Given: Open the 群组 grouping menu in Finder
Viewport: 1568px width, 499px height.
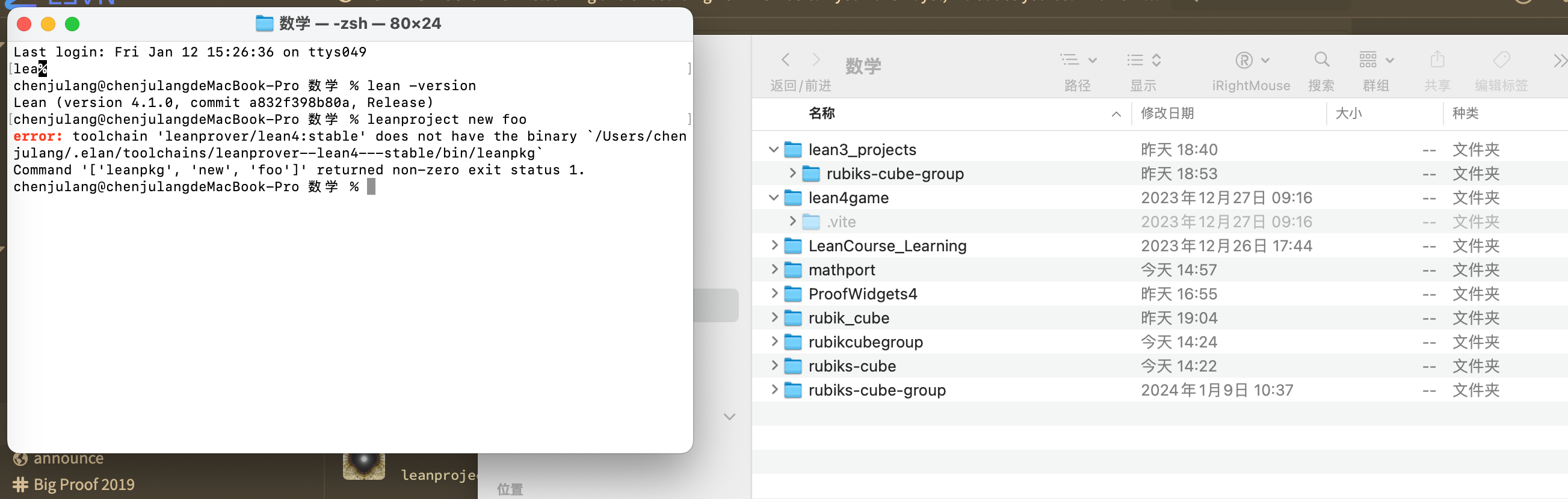Looking at the screenshot, I should [x=1376, y=60].
